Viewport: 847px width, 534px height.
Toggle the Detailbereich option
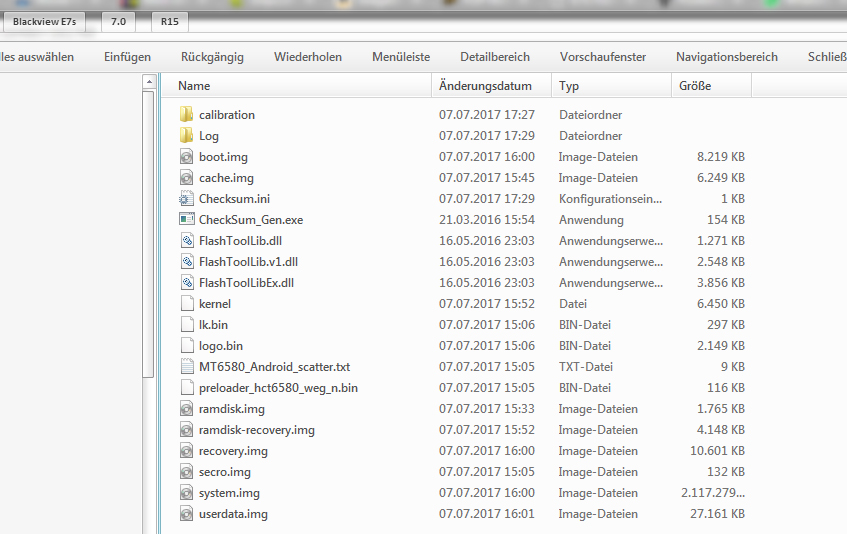(495, 57)
